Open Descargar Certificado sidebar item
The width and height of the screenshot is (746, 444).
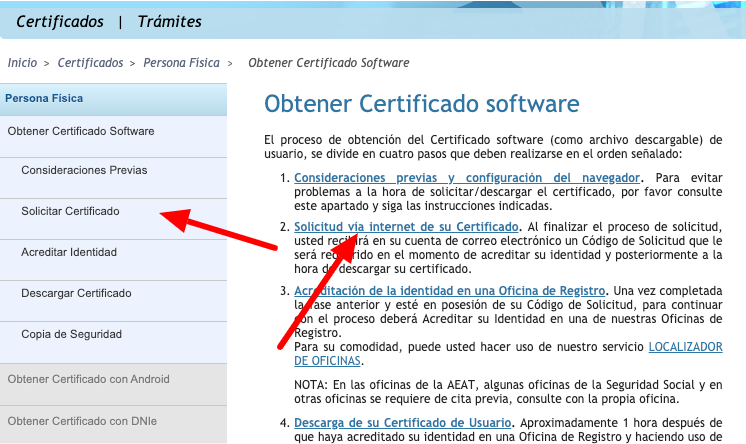click(113, 301)
